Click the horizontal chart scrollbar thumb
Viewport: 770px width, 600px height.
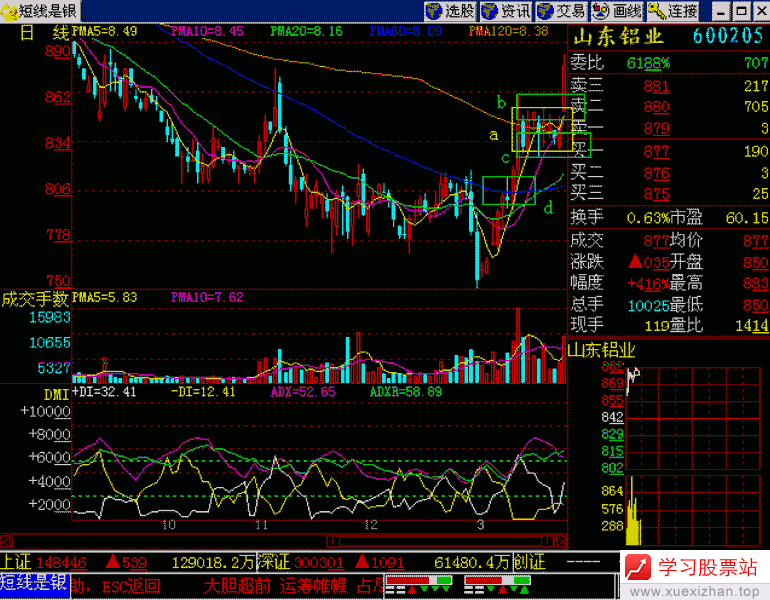[441, 541]
